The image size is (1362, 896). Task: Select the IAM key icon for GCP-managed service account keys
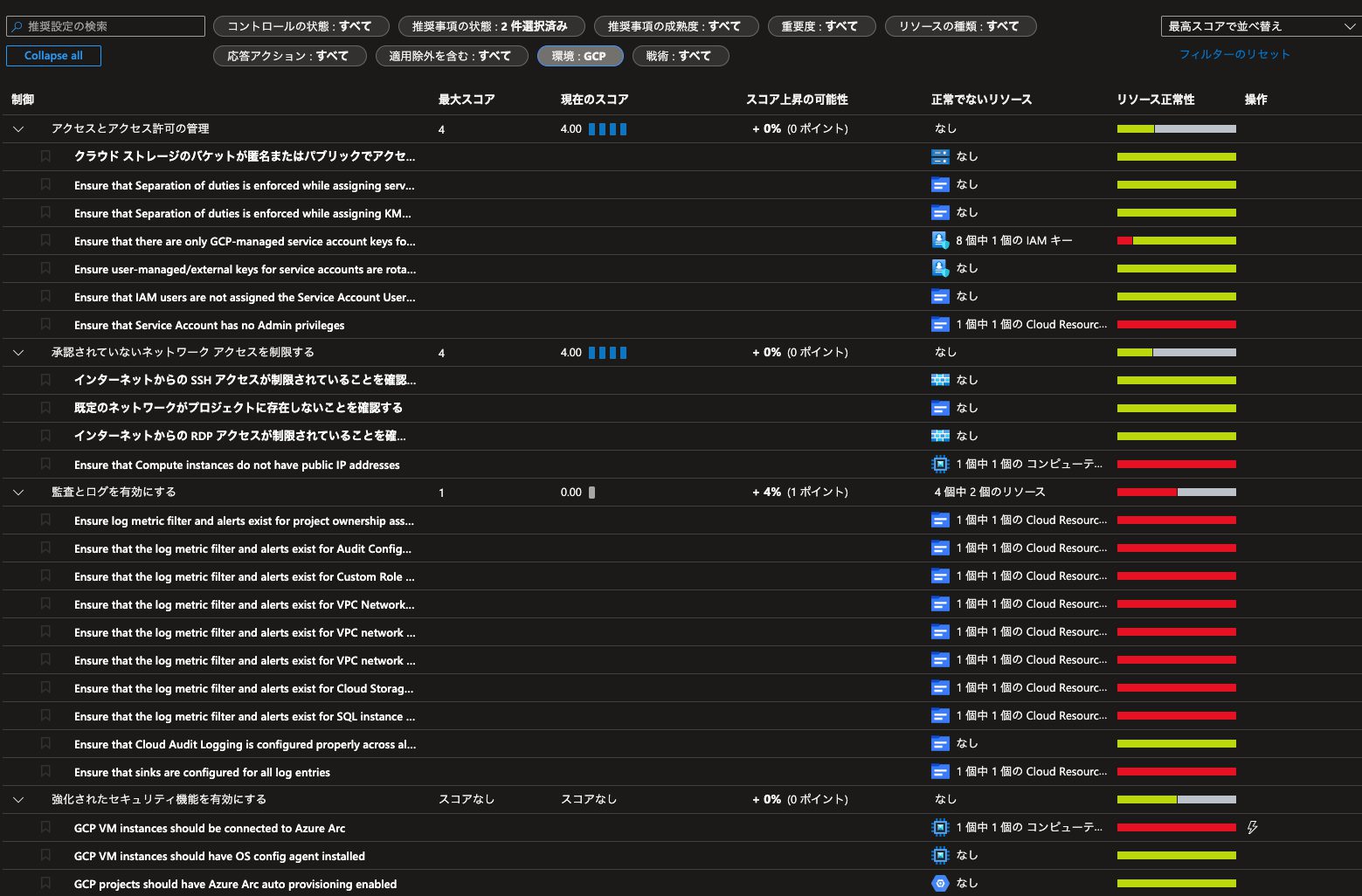click(940, 240)
